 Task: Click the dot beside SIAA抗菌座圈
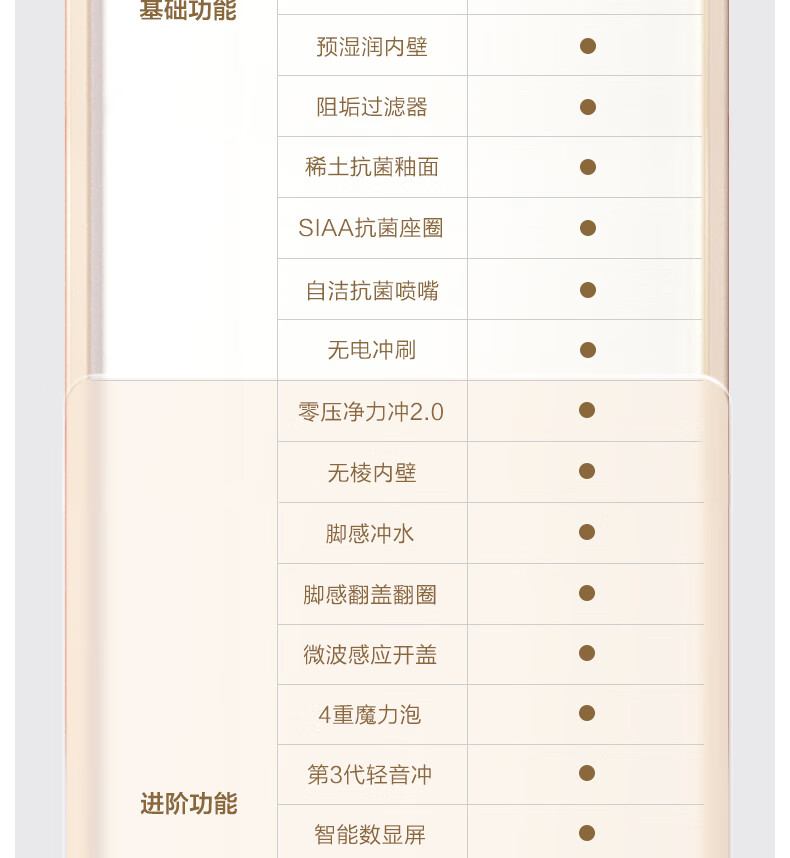(588, 228)
